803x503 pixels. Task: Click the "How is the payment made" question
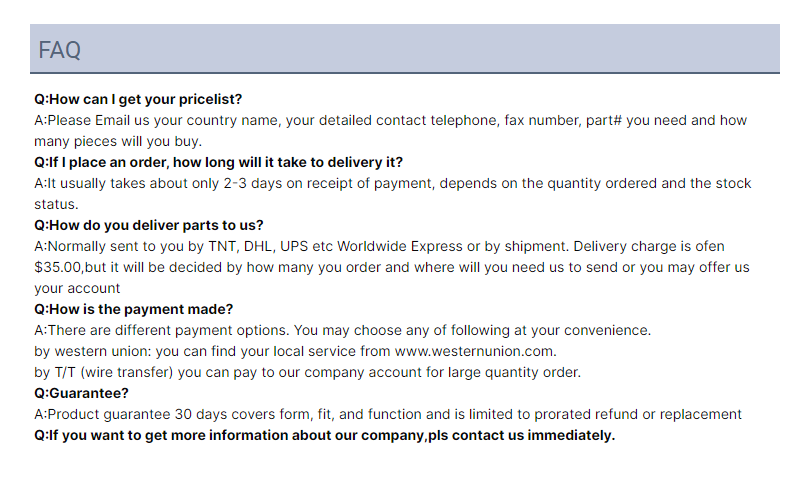point(133,309)
